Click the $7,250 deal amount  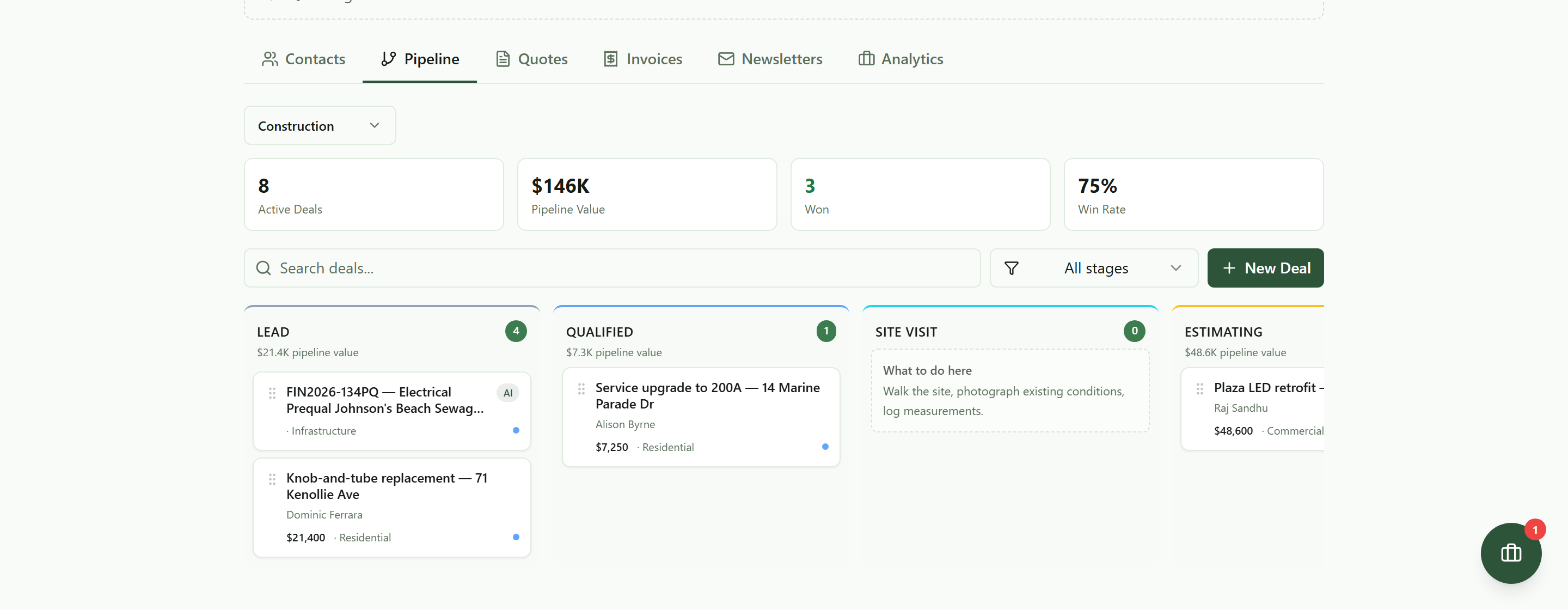pos(612,448)
